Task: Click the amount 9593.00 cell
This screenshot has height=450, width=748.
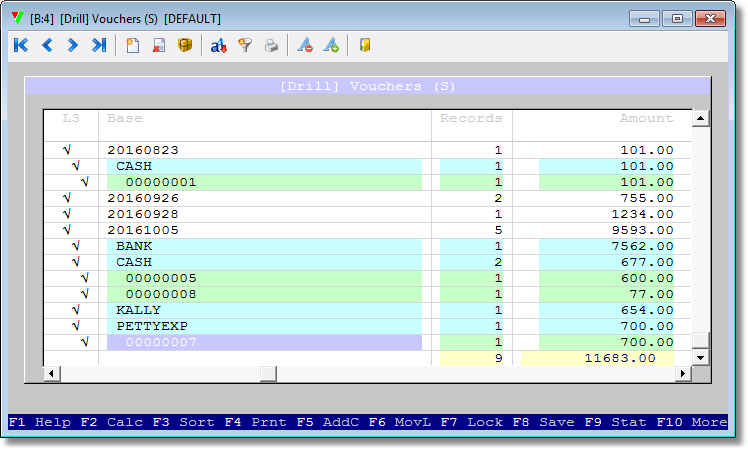Action: pyautogui.click(x=642, y=230)
